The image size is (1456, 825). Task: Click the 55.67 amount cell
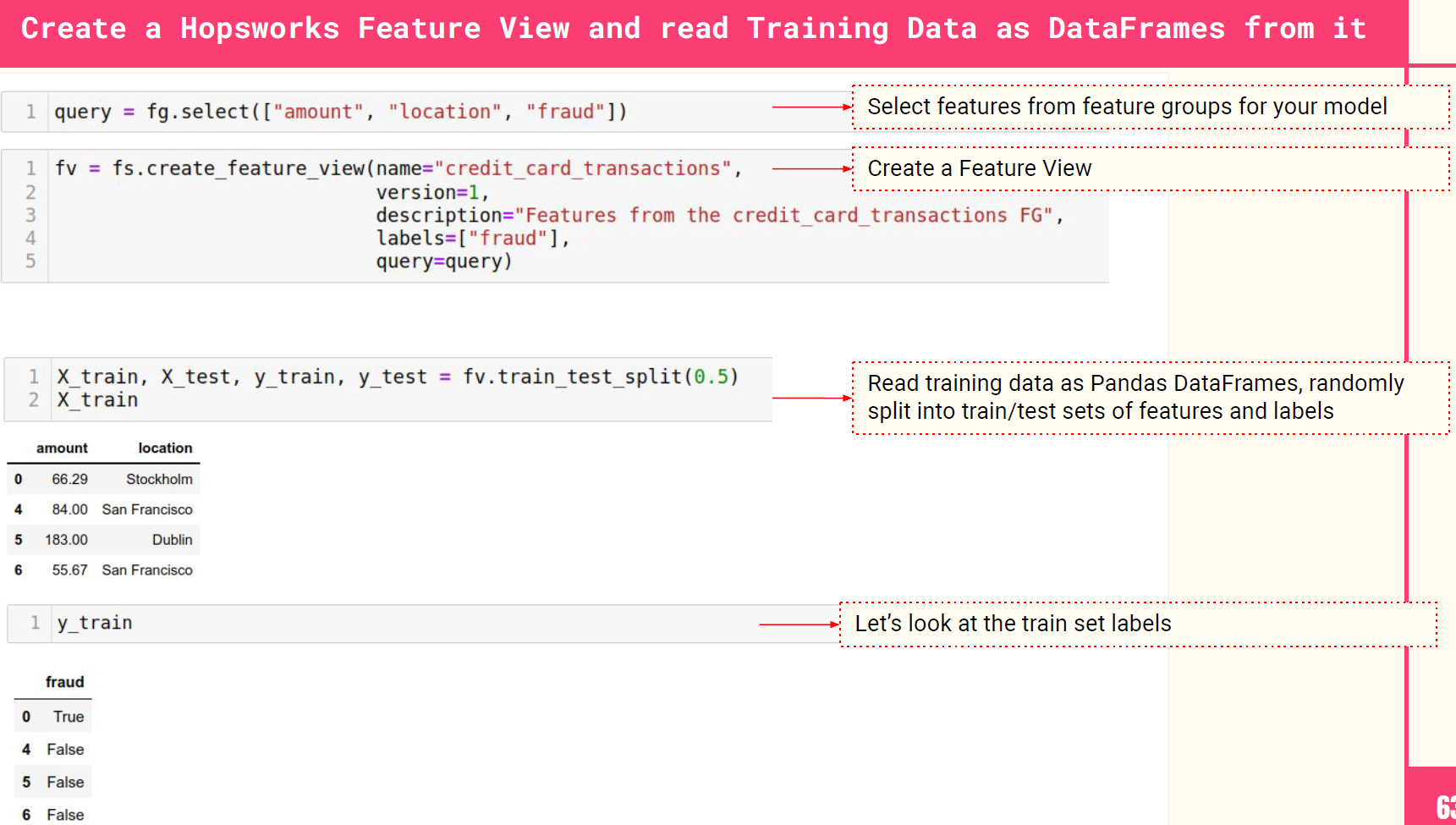click(x=69, y=570)
